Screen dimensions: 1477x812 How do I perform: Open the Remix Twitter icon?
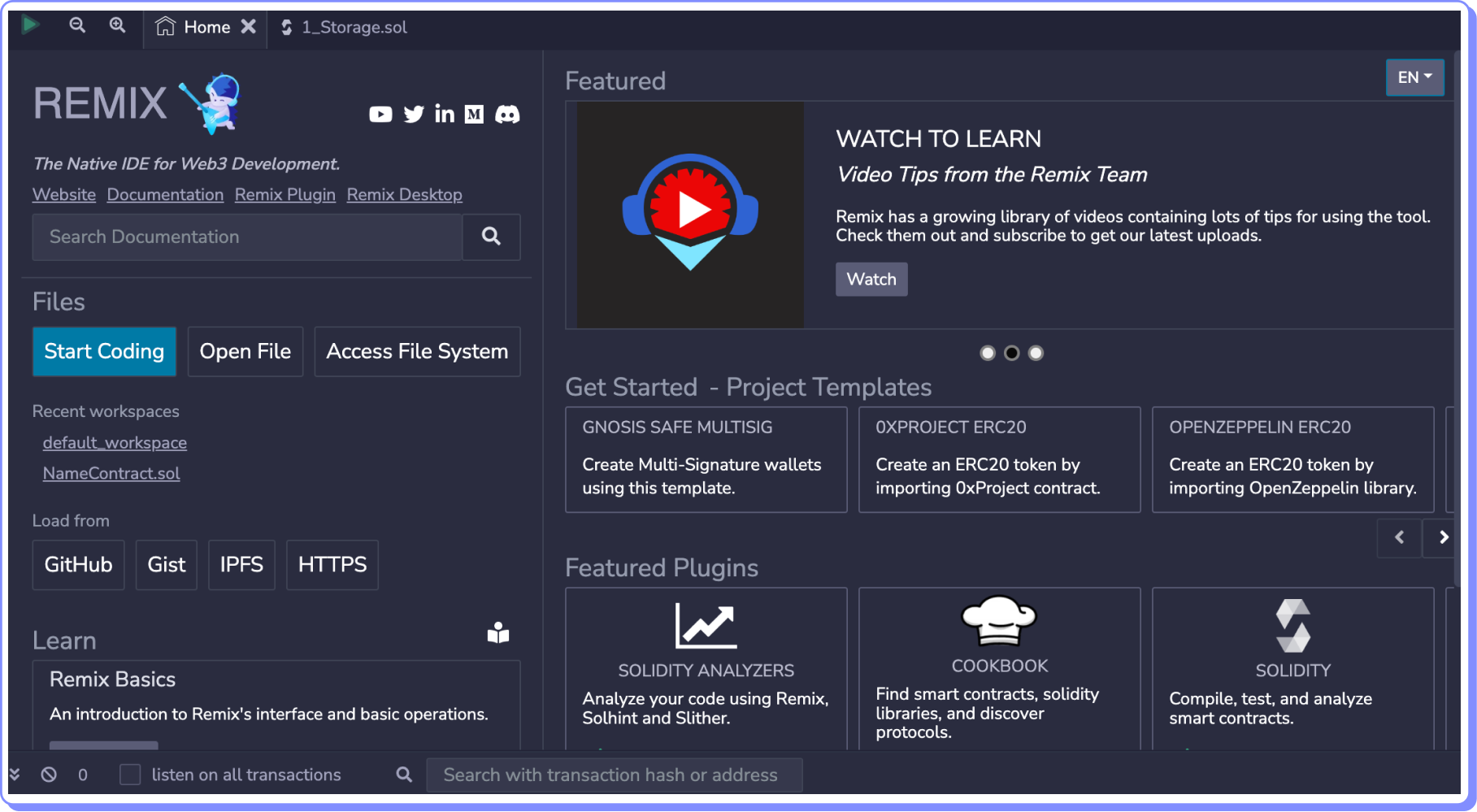click(x=414, y=115)
